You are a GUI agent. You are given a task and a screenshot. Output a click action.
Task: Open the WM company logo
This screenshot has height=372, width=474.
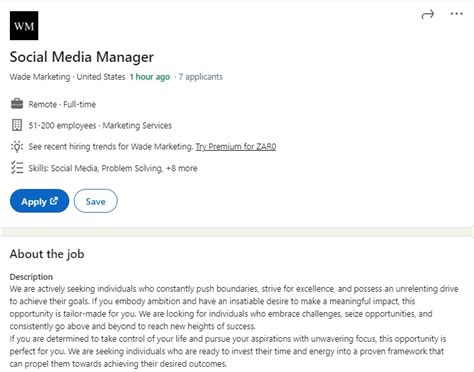pos(24,26)
